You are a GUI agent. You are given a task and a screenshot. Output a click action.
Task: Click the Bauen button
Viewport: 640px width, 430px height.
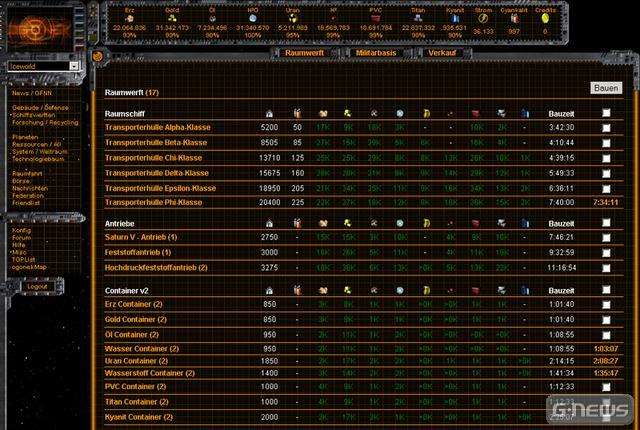point(606,88)
